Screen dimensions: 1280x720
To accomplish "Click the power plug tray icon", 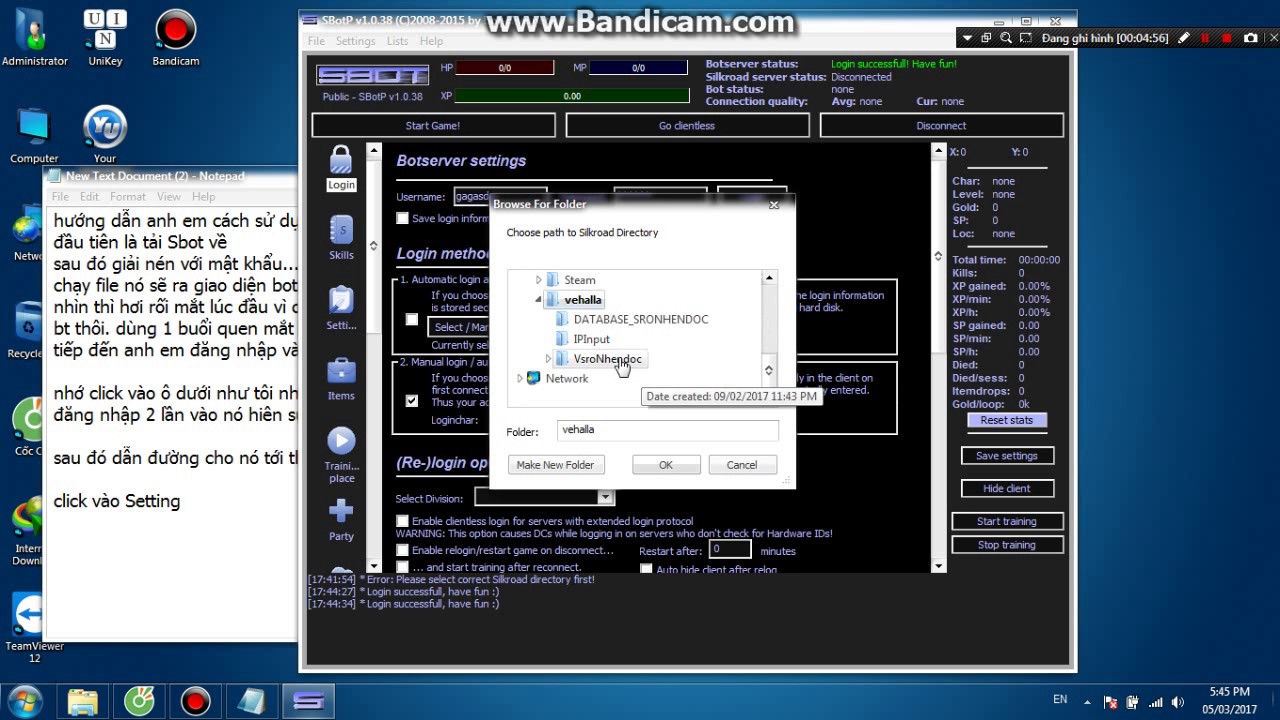I will click(1133, 701).
